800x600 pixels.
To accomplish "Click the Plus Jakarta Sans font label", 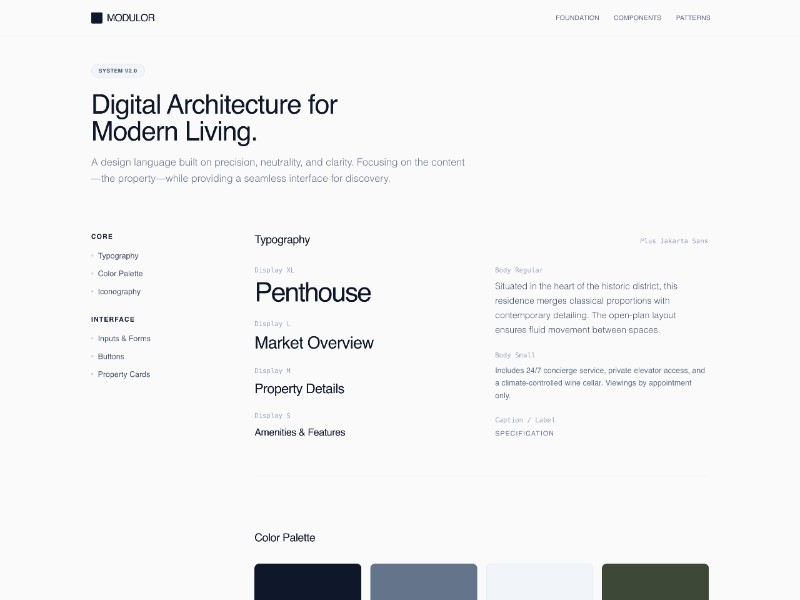I will (x=673, y=241).
